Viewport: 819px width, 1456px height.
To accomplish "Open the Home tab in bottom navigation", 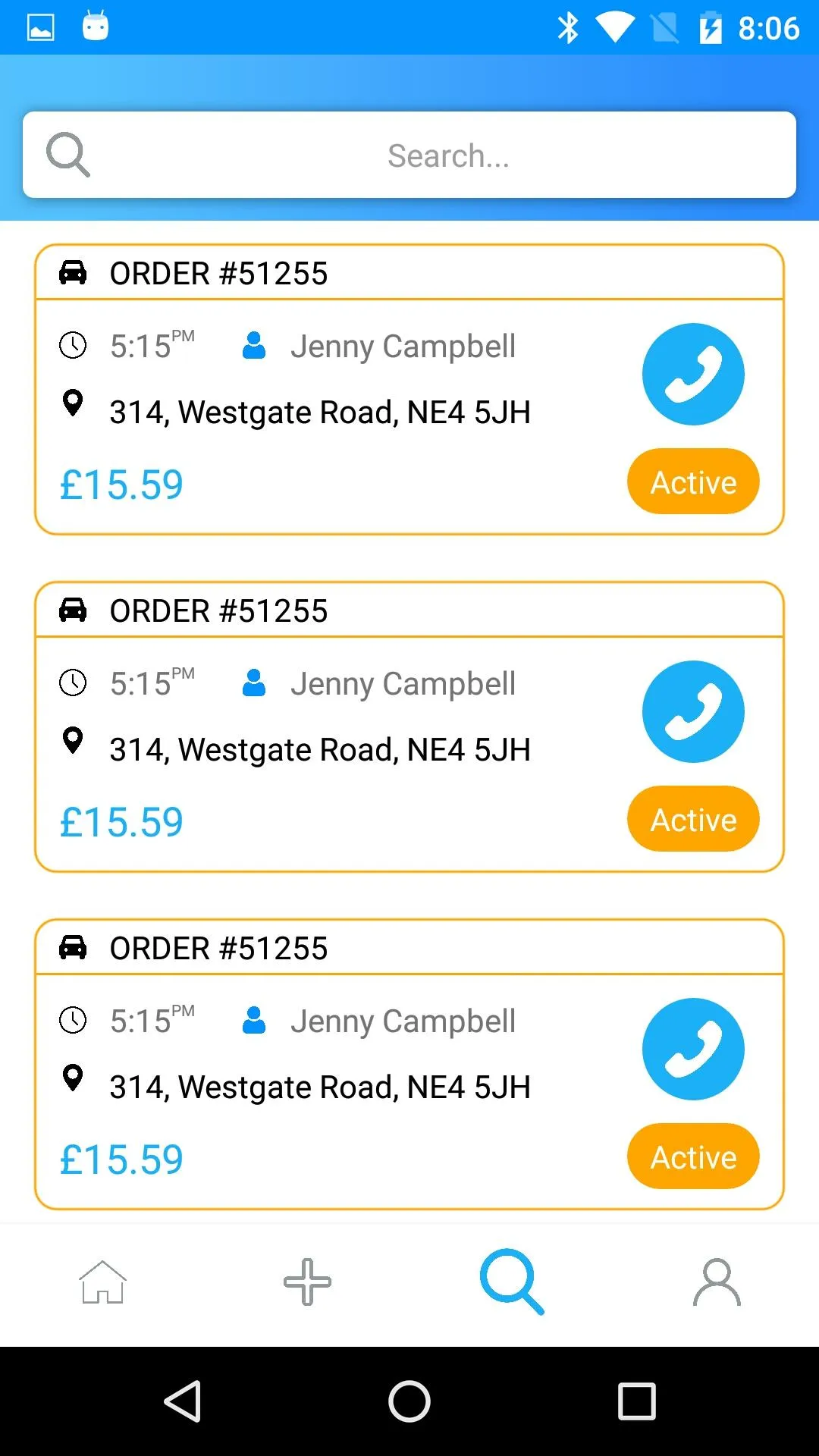I will (102, 1282).
